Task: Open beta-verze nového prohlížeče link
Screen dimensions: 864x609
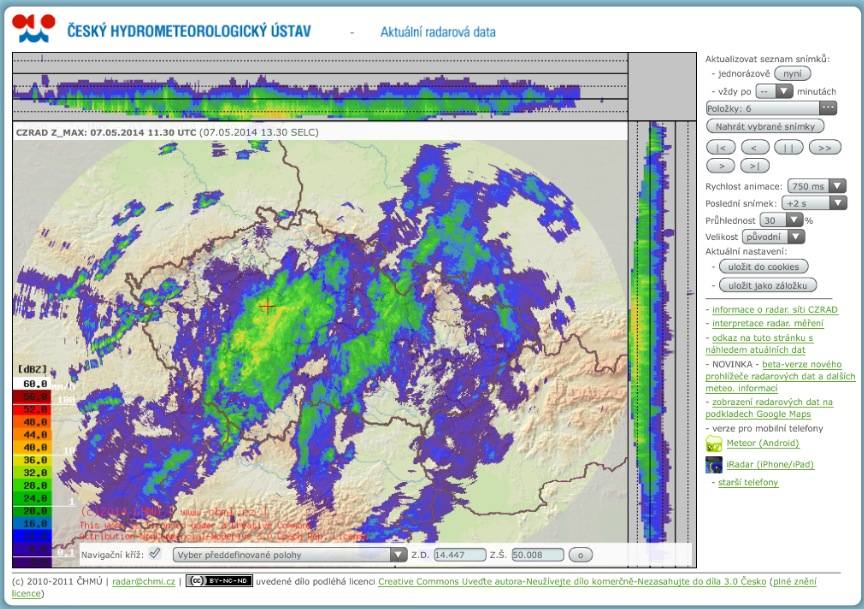Action: pos(780,376)
